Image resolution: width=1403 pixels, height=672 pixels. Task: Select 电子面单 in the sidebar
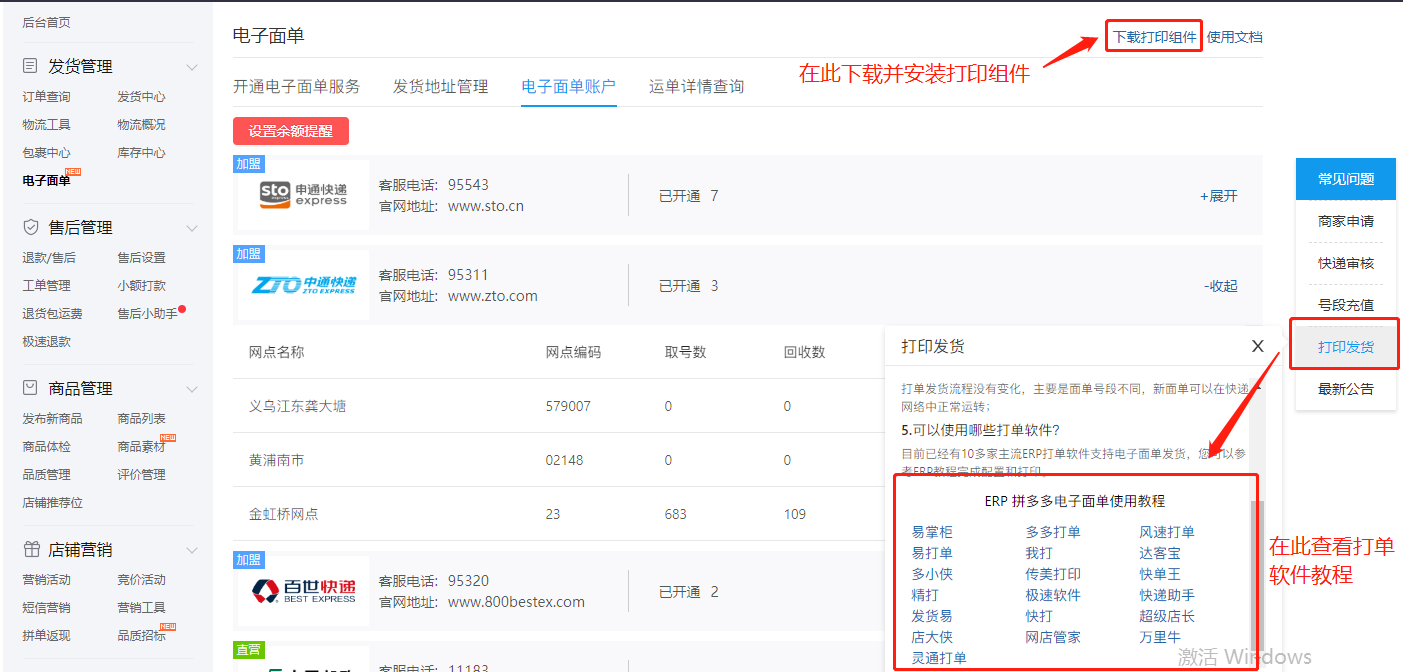coord(46,181)
